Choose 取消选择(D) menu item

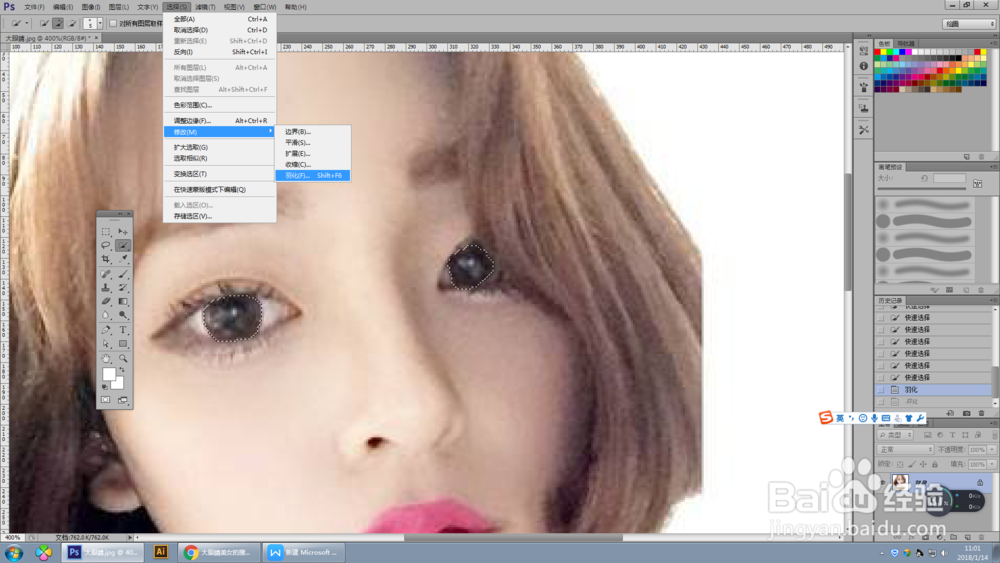219,30
